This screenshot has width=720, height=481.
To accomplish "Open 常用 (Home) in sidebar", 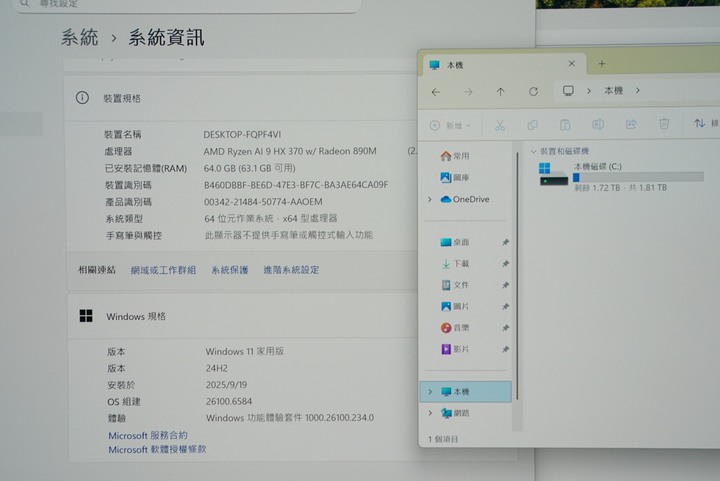I will pyautogui.click(x=455, y=156).
